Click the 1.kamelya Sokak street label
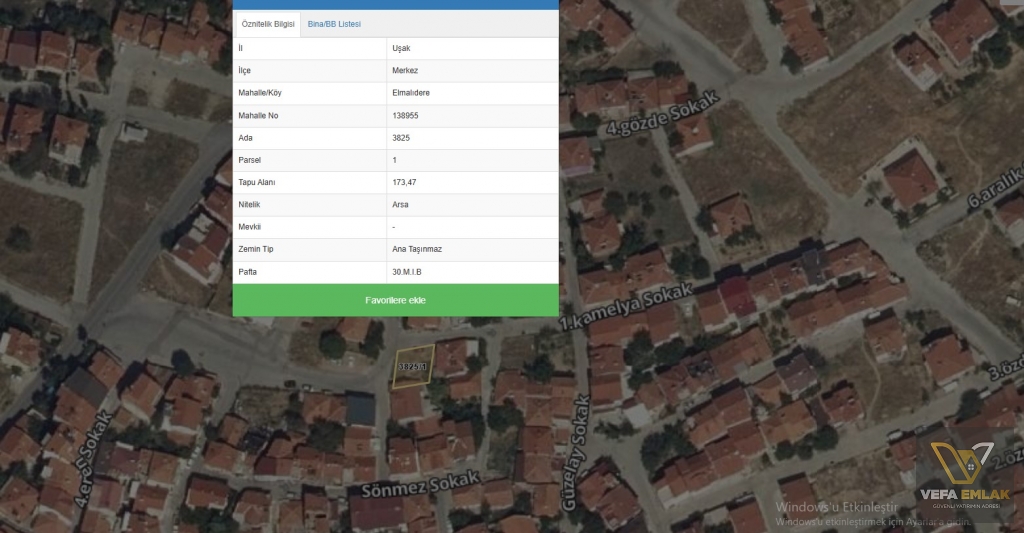 point(626,306)
